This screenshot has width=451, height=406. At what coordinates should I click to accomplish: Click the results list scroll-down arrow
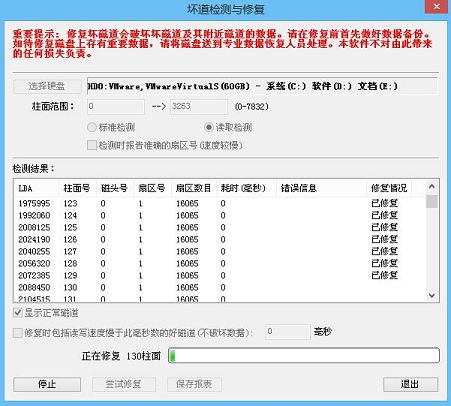pos(432,295)
